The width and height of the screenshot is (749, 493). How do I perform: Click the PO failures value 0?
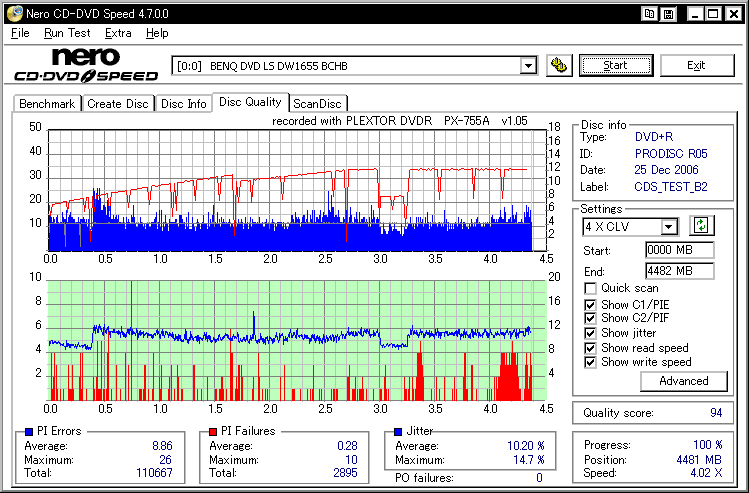click(x=539, y=477)
